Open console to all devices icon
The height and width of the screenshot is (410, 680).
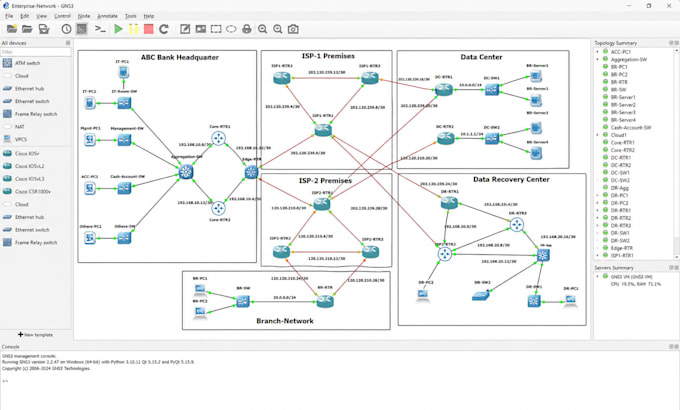(100, 29)
